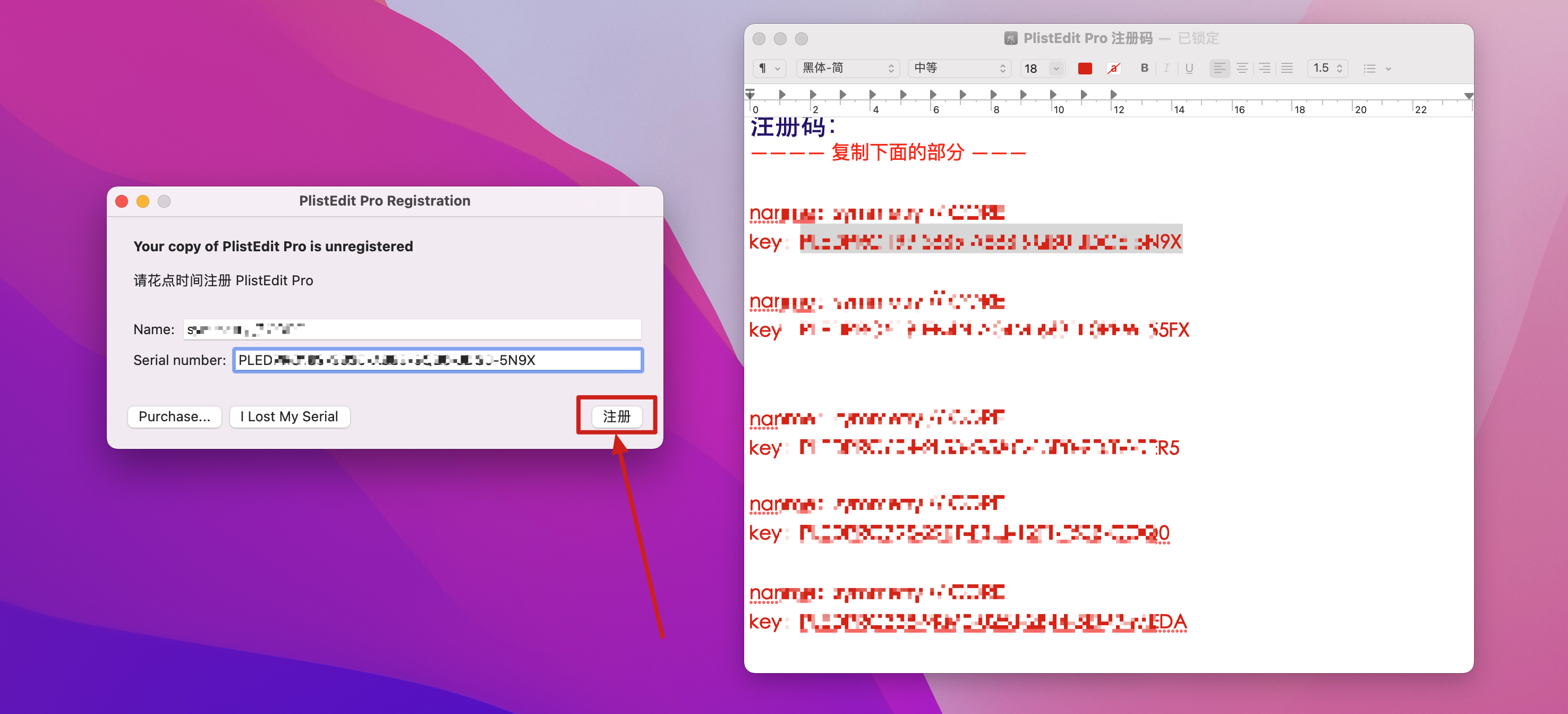The width and height of the screenshot is (1568, 714).
Task: Open the 黑体-简 font family dropdown
Action: pyautogui.click(x=847, y=68)
